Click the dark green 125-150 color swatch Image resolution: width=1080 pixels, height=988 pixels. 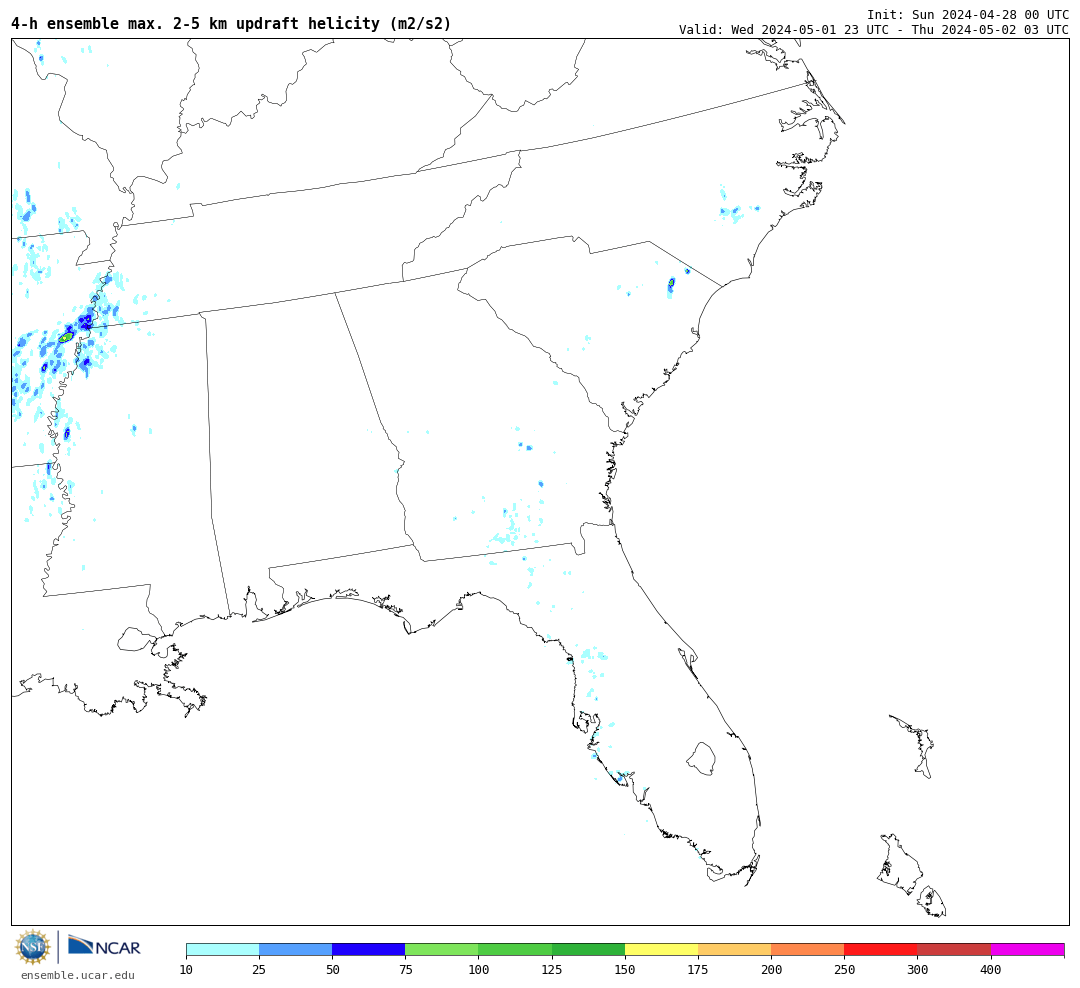point(588,950)
